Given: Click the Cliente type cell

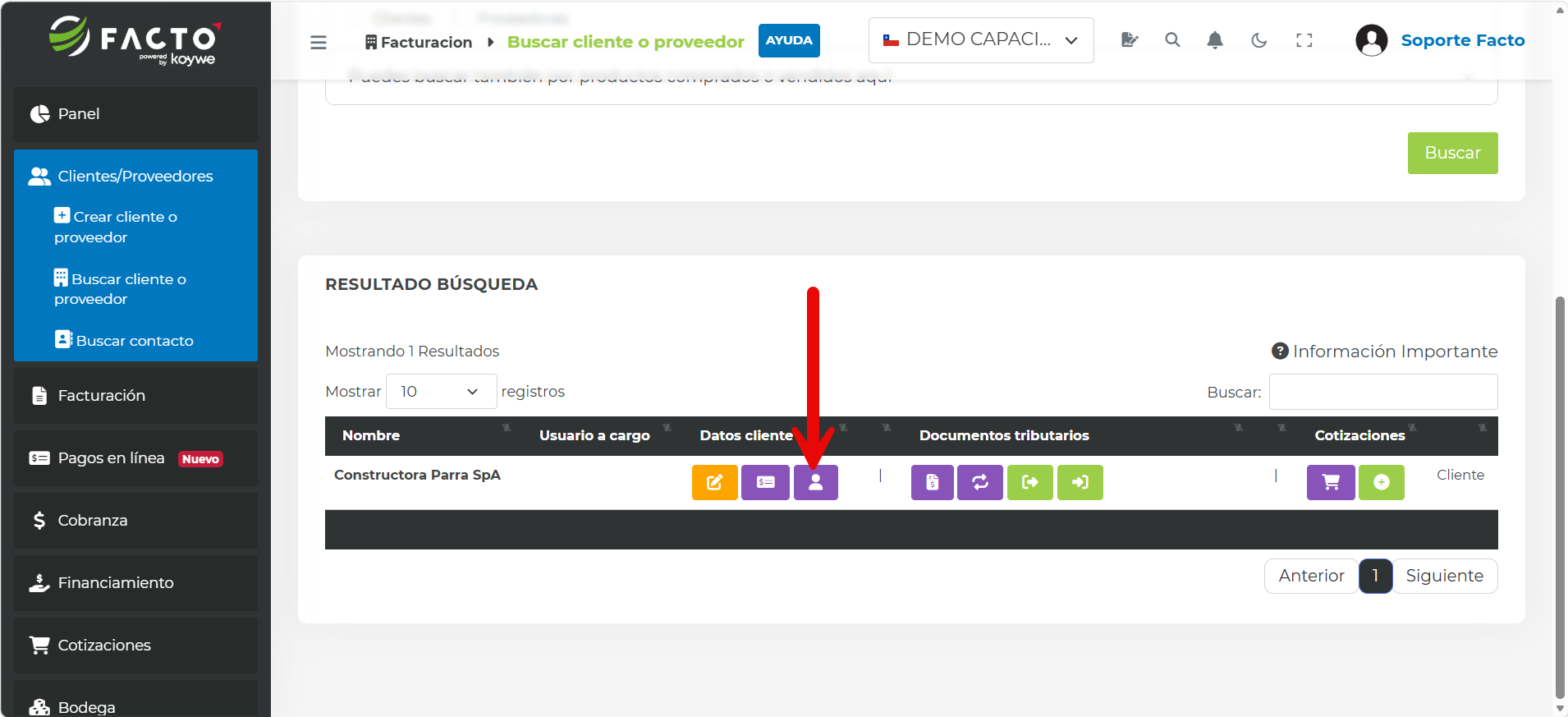Looking at the screenshot, I should (x=1460, y=475).
